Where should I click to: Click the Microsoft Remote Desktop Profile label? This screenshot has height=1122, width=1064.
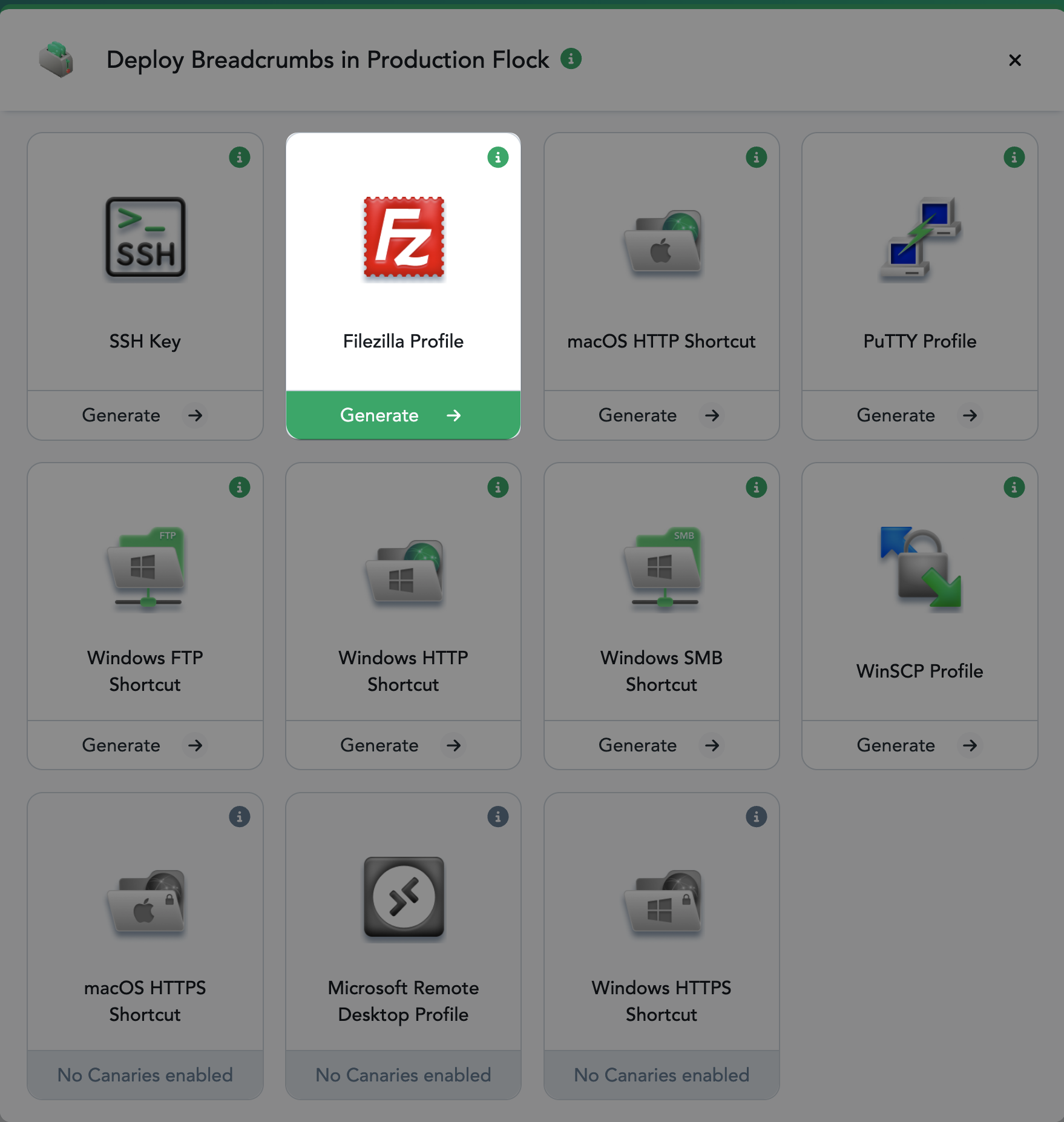pyautogui.click(x=404, y=1001)
